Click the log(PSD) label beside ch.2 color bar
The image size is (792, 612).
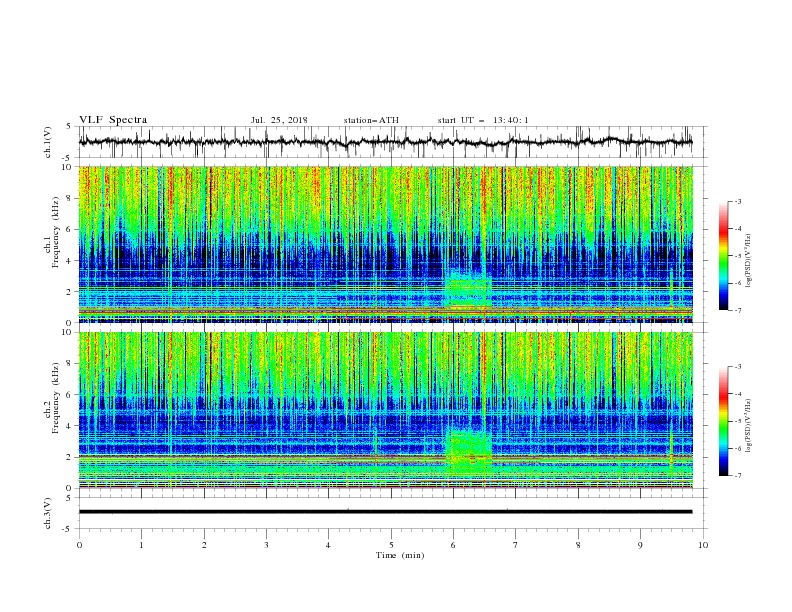(x=749, y=426)
